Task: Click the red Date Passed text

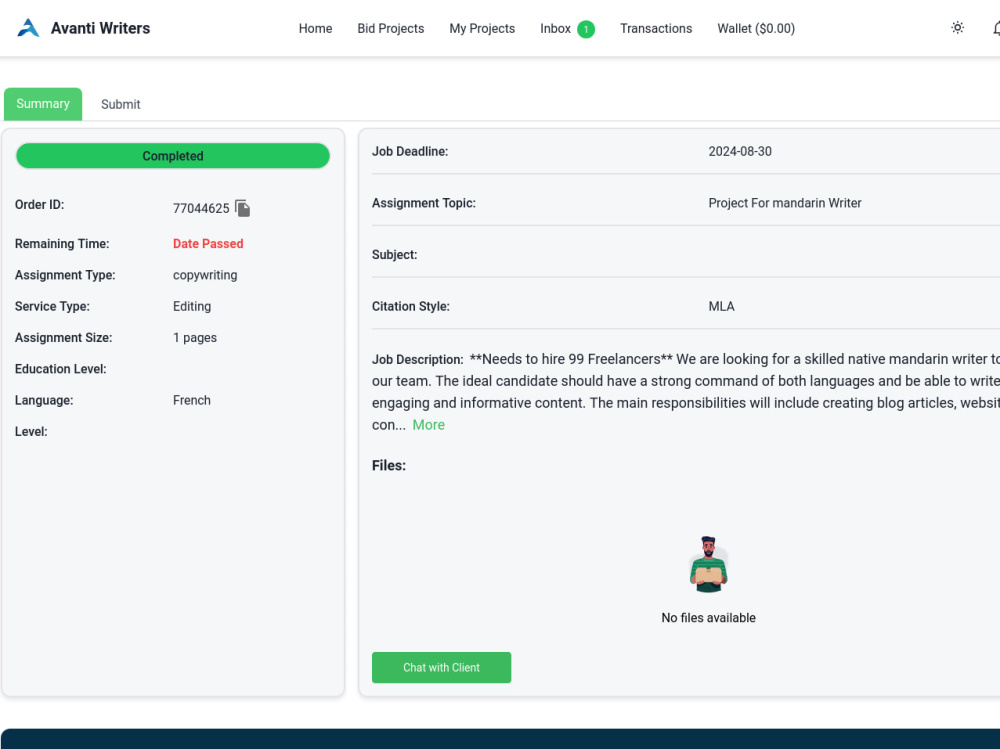Action: pos(208,244)
